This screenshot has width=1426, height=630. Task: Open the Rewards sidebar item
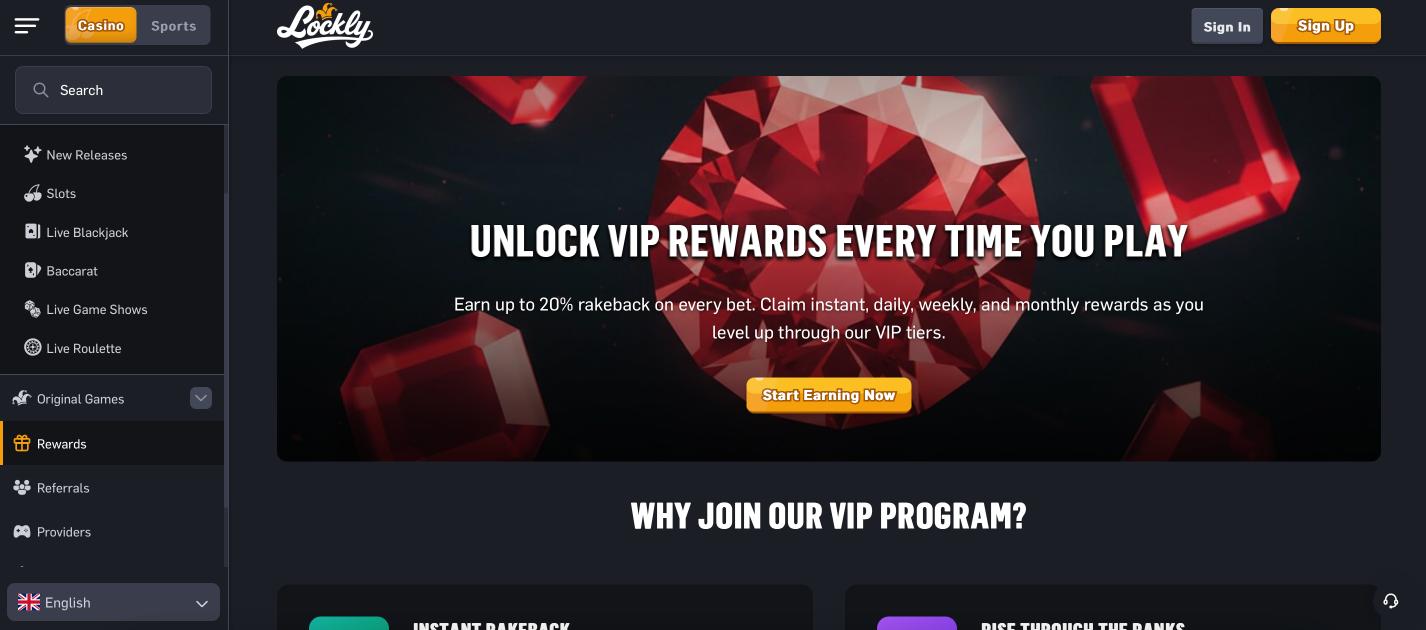(113, 443)
